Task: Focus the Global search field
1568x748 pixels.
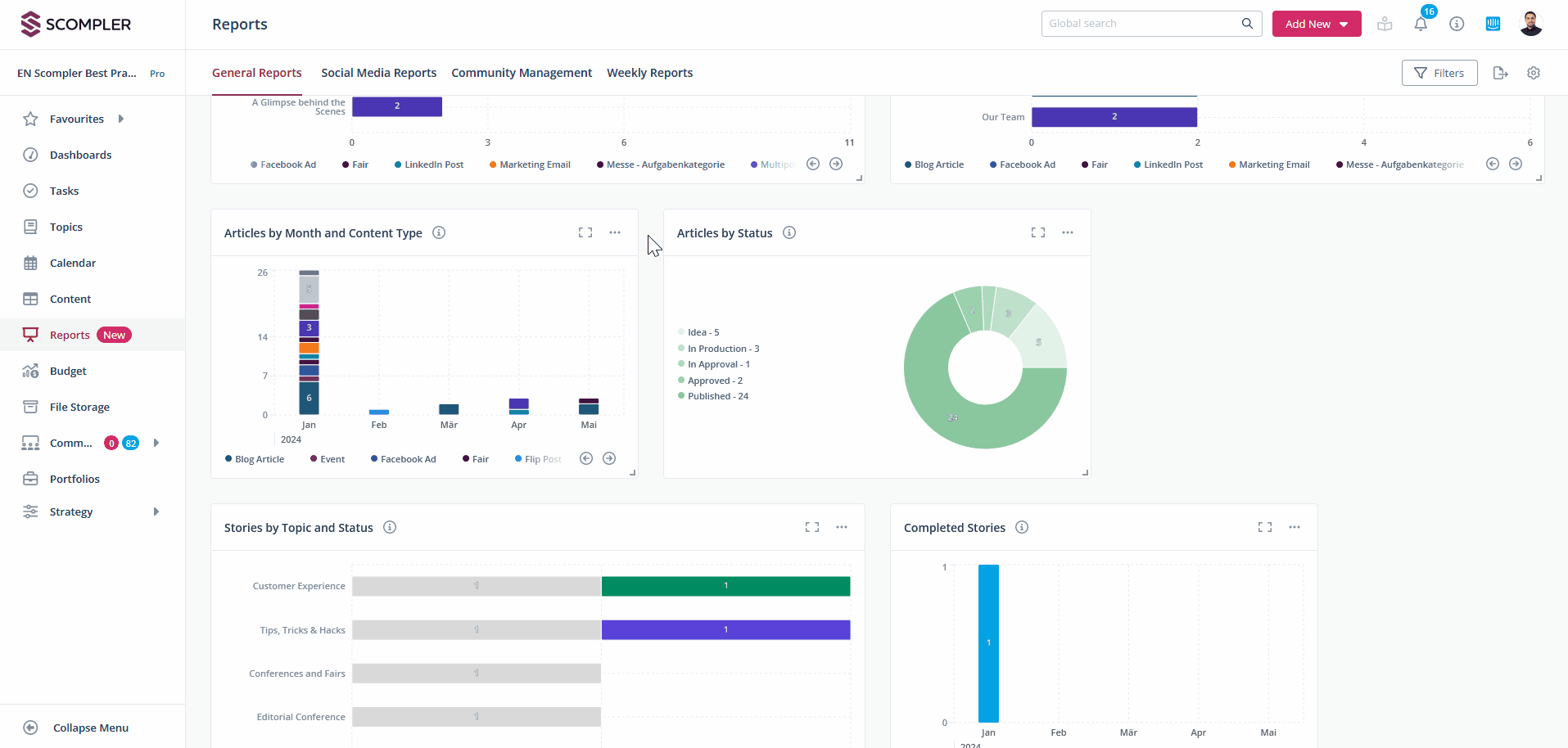Action: (1142, 24)
